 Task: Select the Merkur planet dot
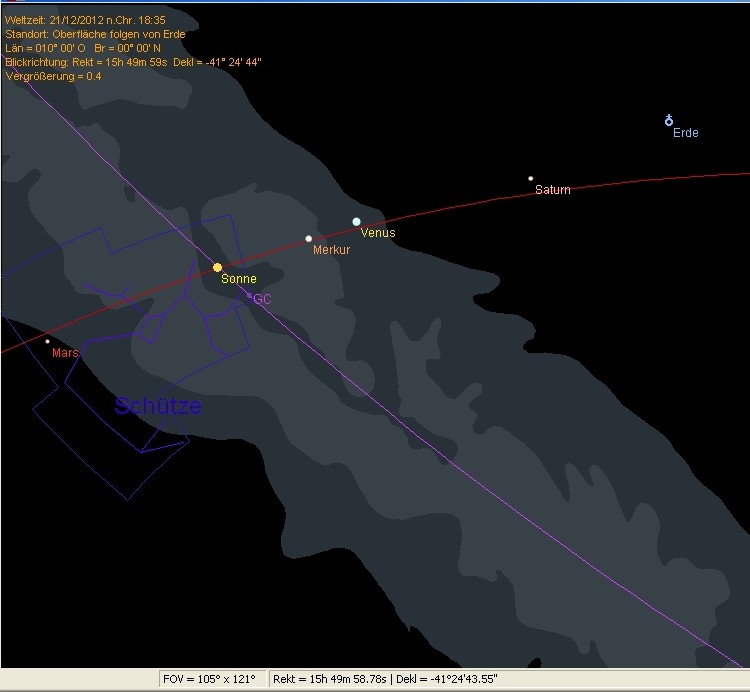309,238
